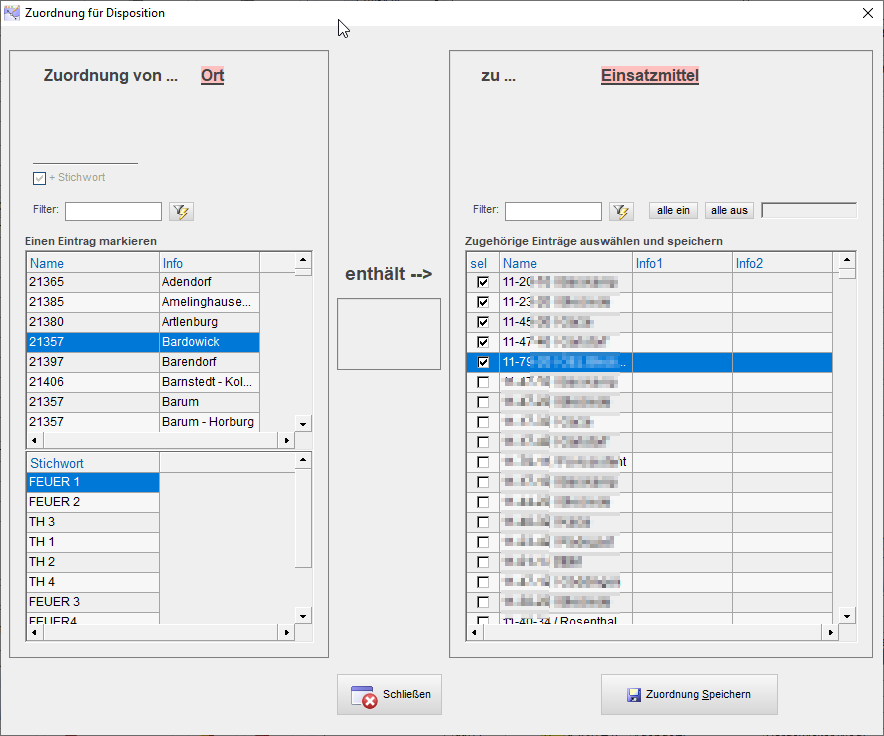884x736 pixels.
Task: Click the right Filter text input field
Action: point(553,211)
